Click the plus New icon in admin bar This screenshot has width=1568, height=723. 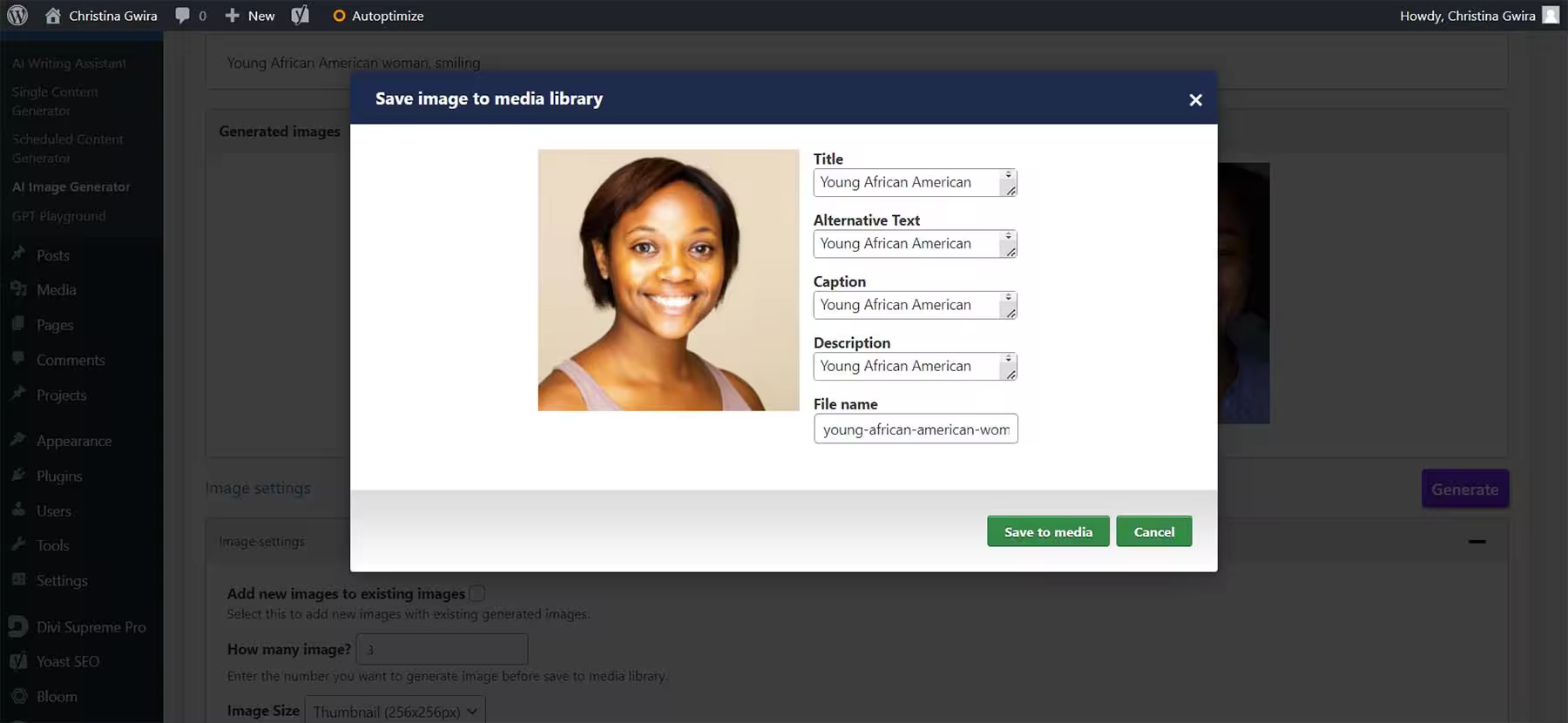coord(232,16)
